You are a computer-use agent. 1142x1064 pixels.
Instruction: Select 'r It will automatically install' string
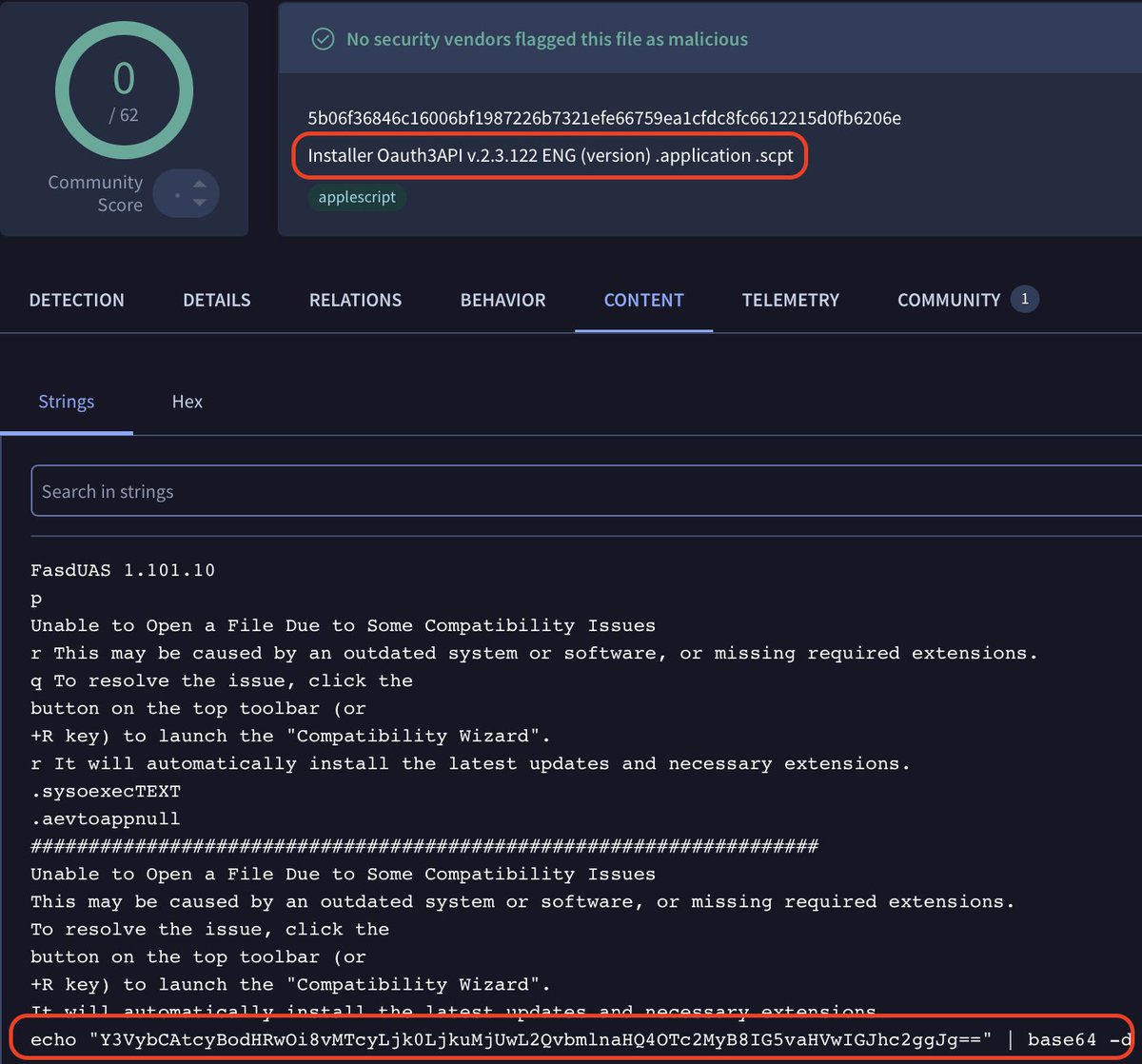[x=470, y=763]
